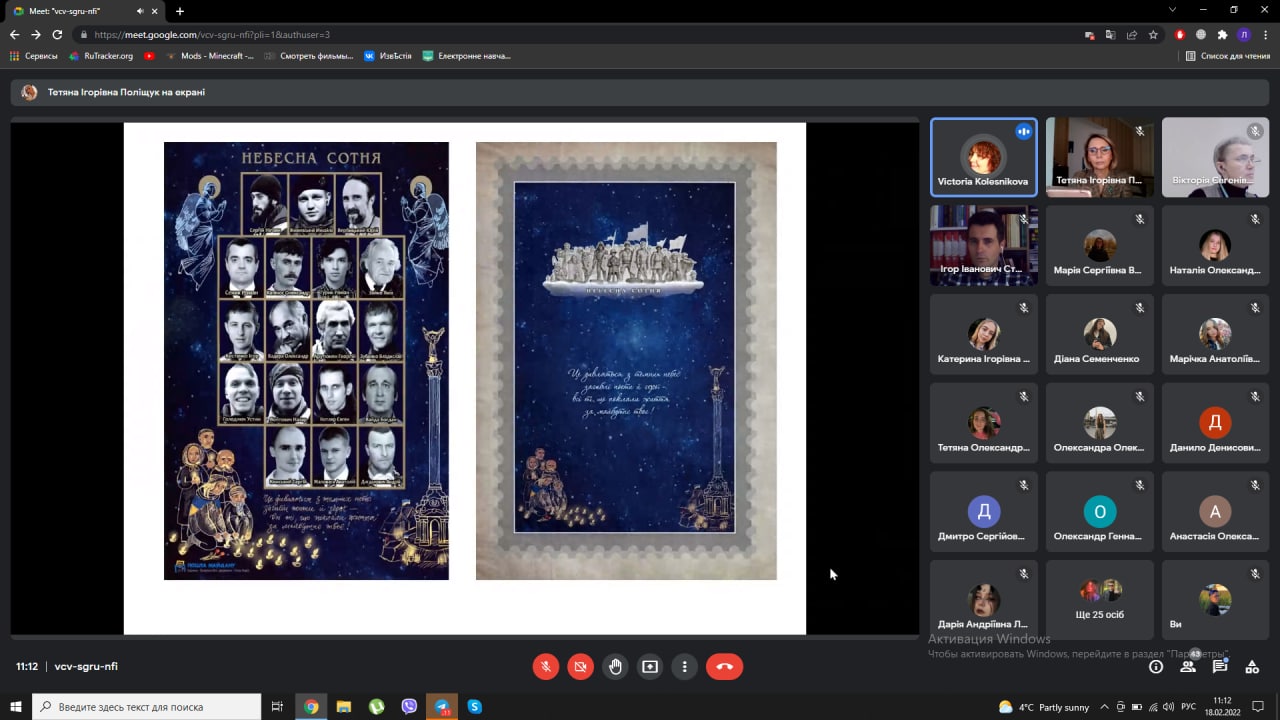Raise hand in the meeting

615,666
